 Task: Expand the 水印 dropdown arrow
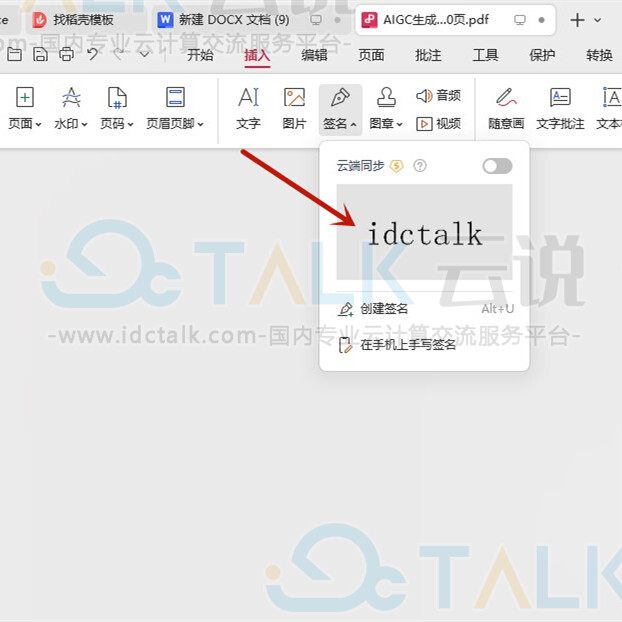84,125
